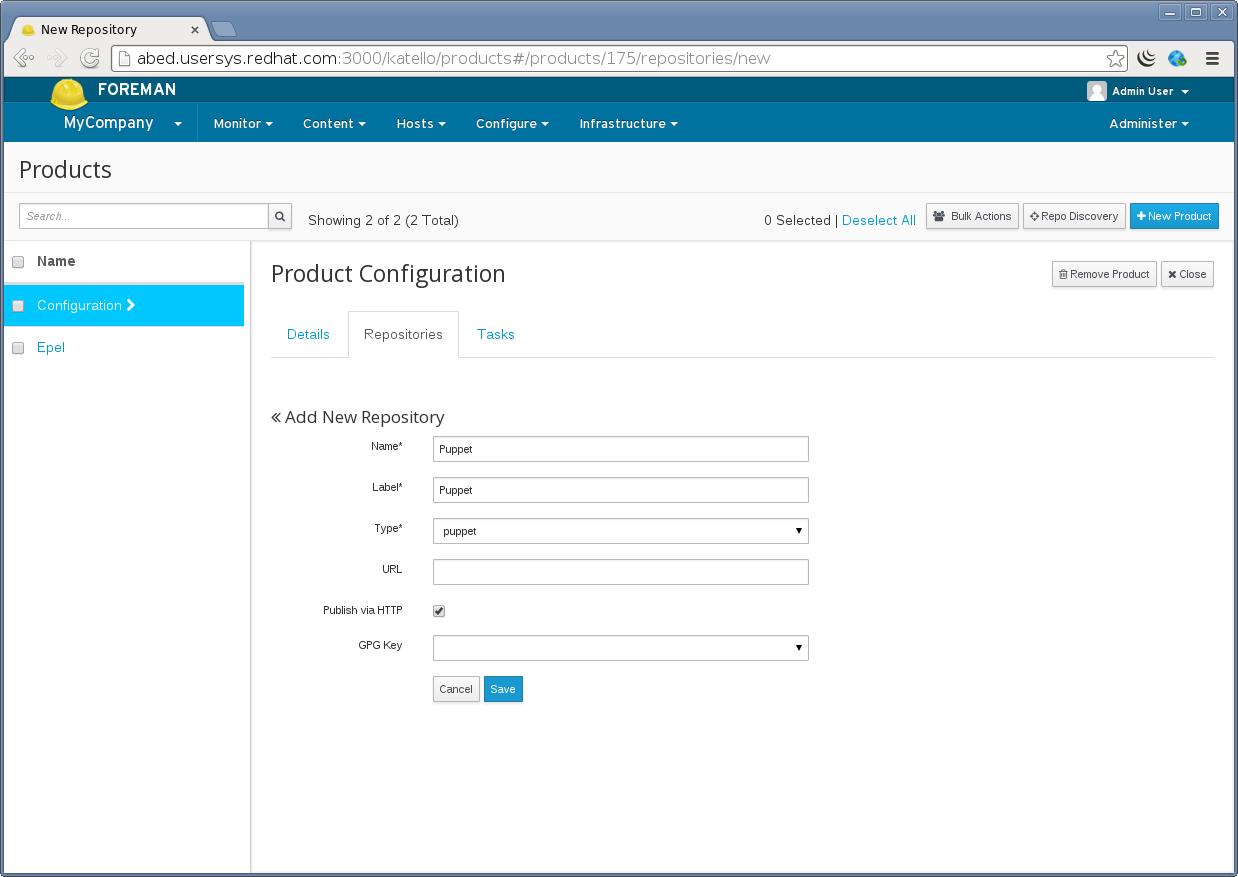Click the crescent moon extension icon

click(1147, 58)
